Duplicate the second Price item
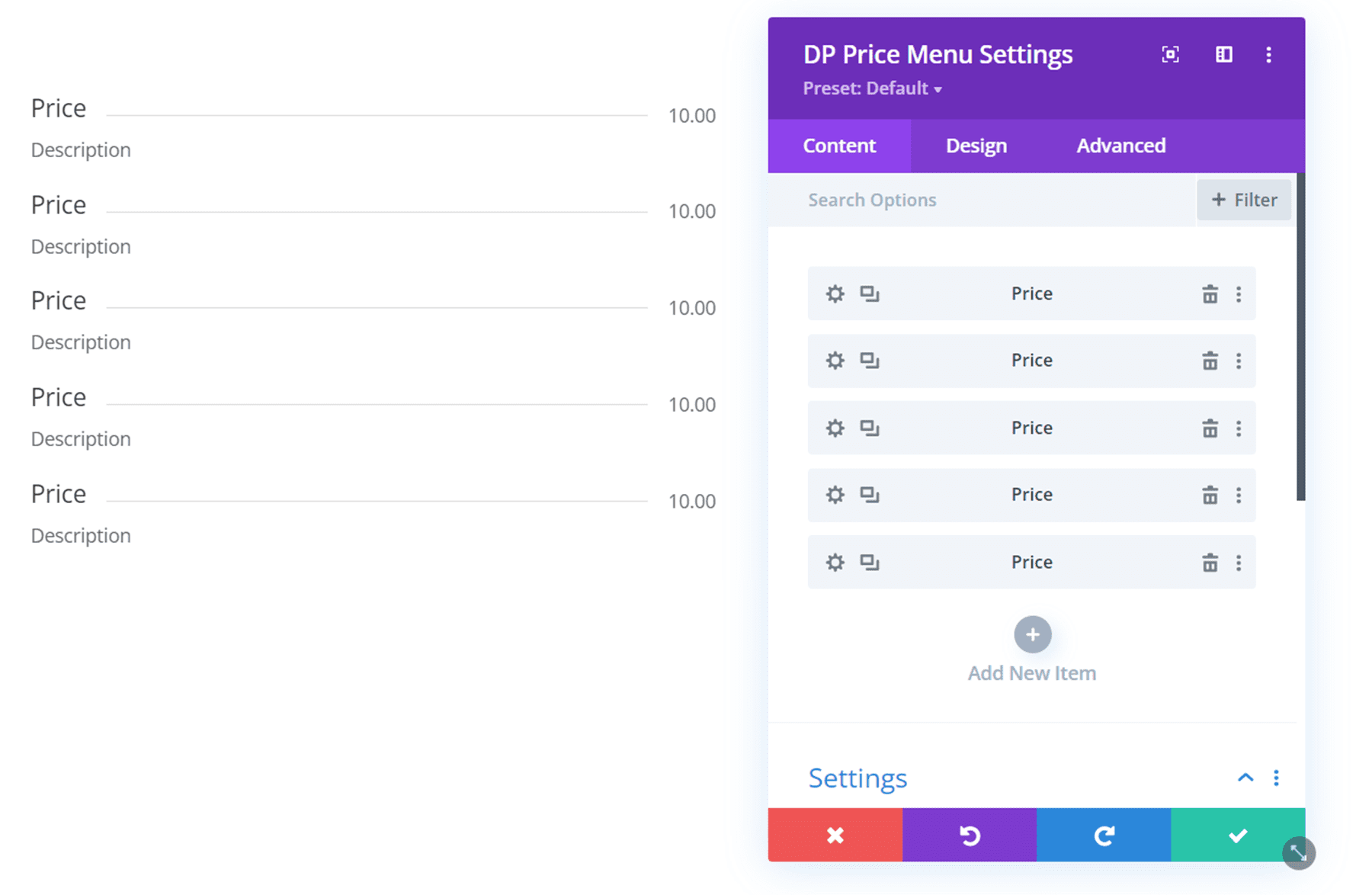The image size is (1372, 895). 870,361
